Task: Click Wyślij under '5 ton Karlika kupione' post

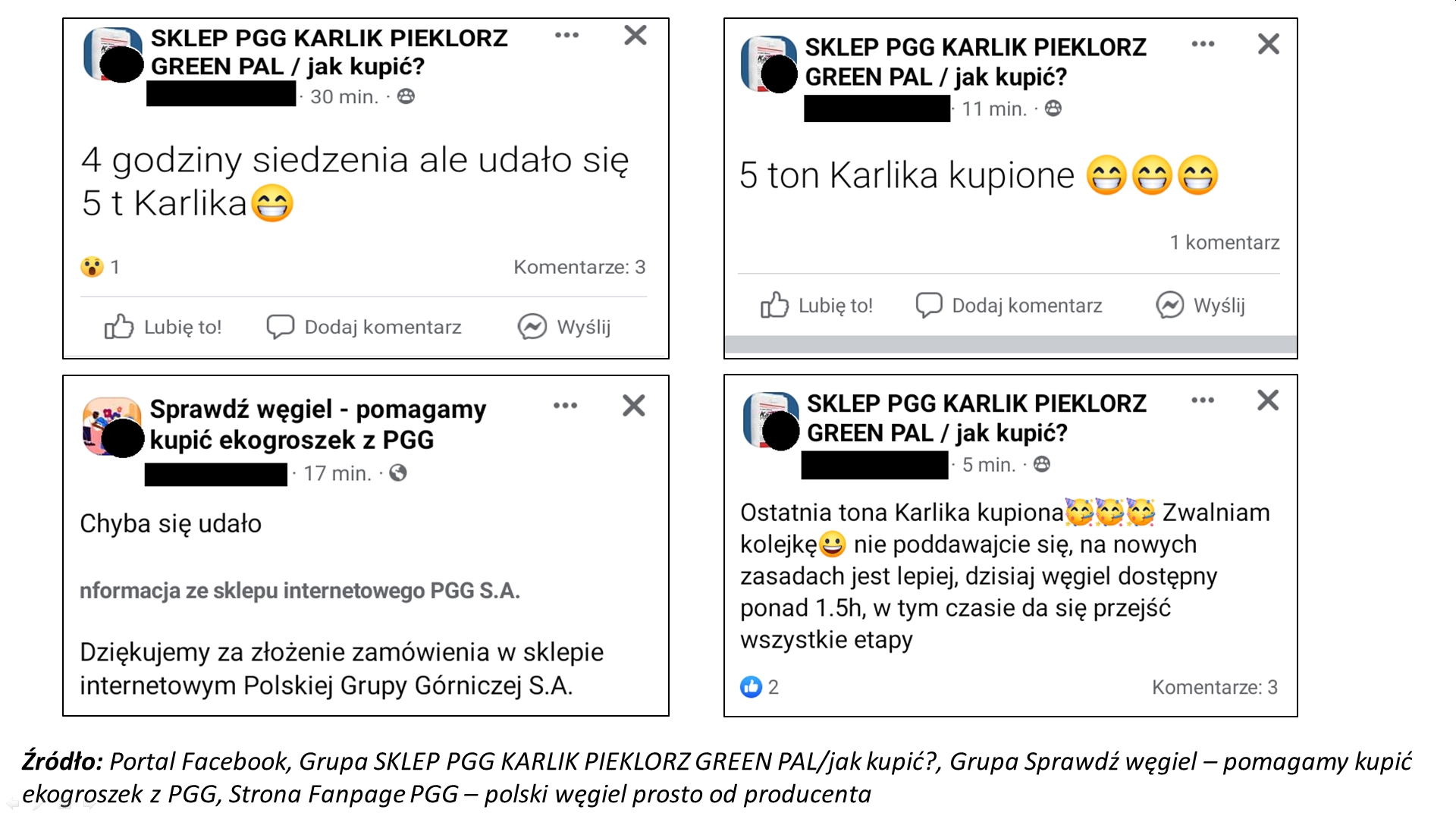Action: (1200, 305)
